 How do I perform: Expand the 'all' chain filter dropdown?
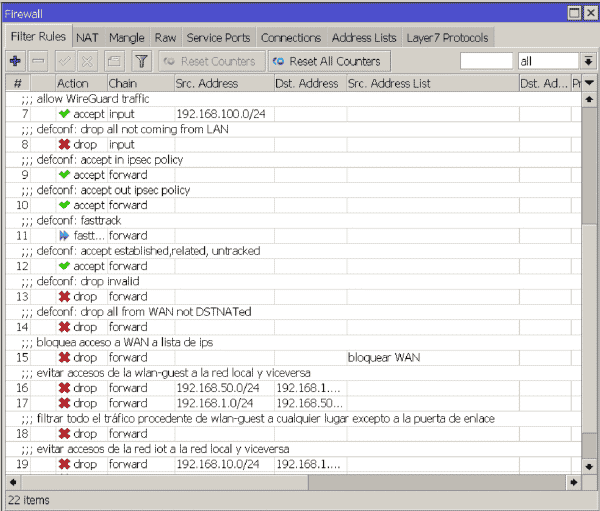(588, 61)
